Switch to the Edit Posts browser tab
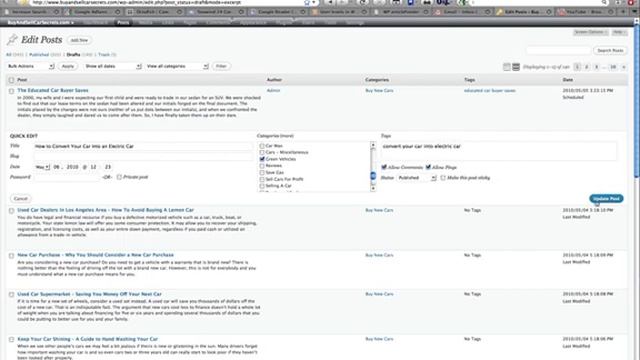 pyautogui.click(x=524, y=12)
